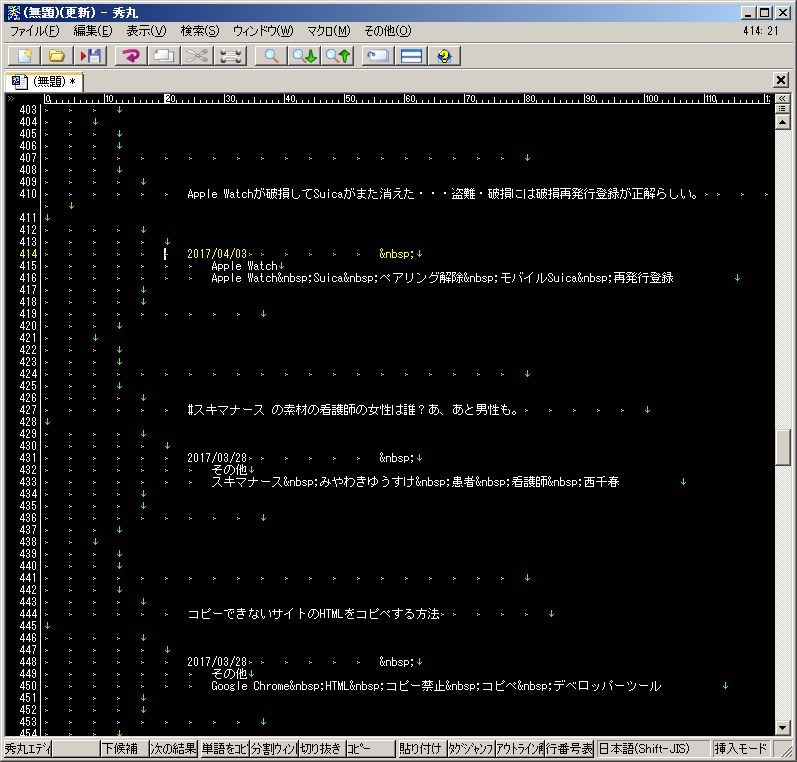Click the New file toolbar icon

coord(24,56)
